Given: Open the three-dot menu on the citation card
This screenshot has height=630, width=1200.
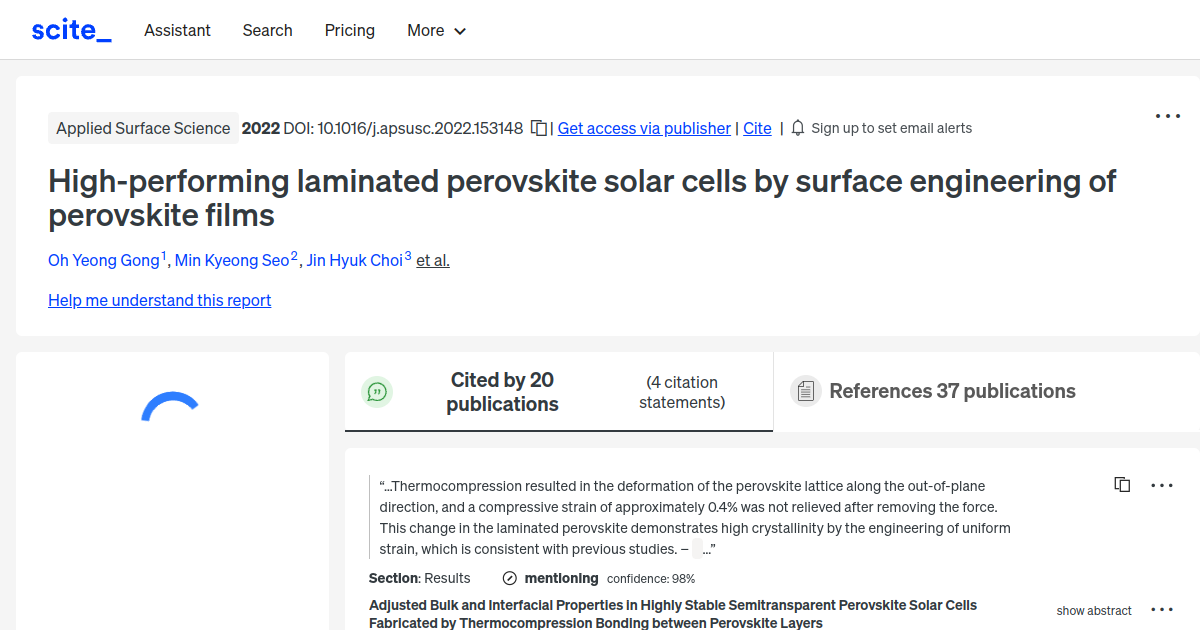Looking at the screenshot, I should [x=1162, y=484].
